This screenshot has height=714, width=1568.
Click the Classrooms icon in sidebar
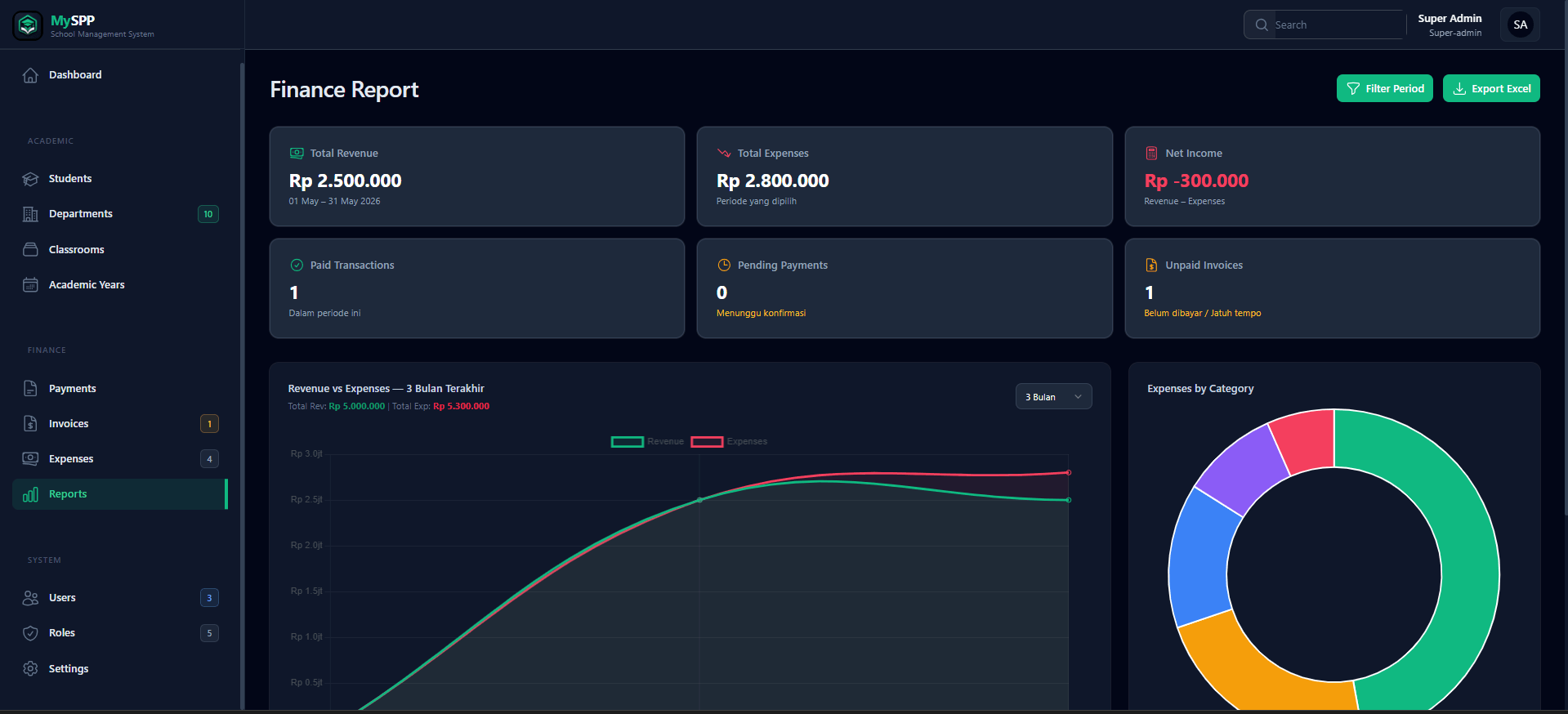30,249
